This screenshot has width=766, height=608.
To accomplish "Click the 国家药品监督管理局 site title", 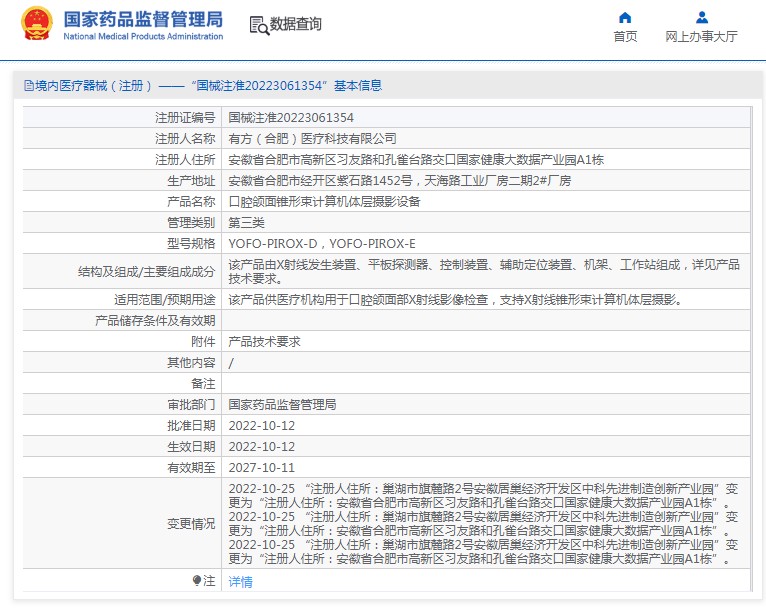I will click(143, 19).
